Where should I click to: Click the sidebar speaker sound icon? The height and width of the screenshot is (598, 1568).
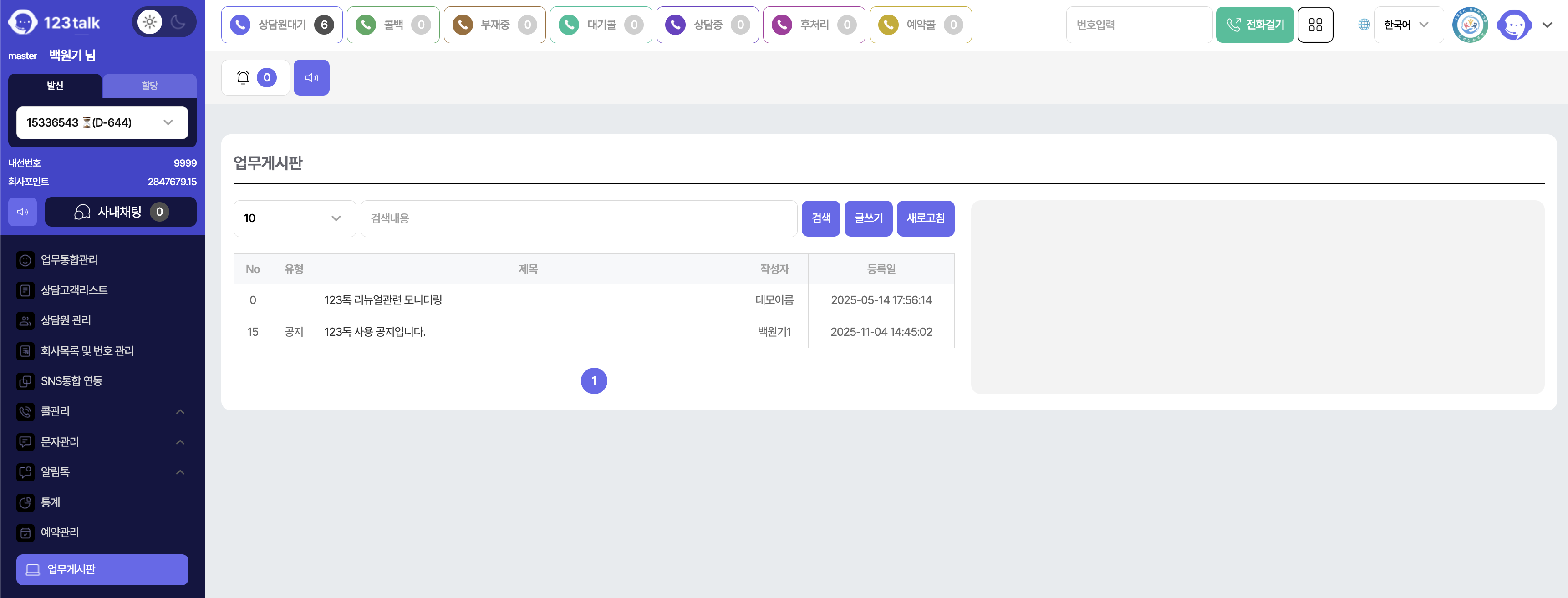(22, 212)
